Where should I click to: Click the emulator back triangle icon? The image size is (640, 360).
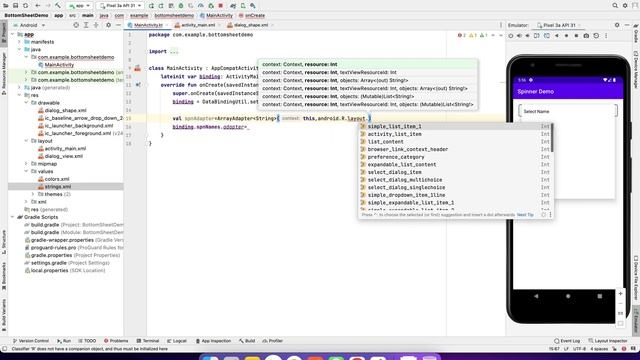[557, 36]
